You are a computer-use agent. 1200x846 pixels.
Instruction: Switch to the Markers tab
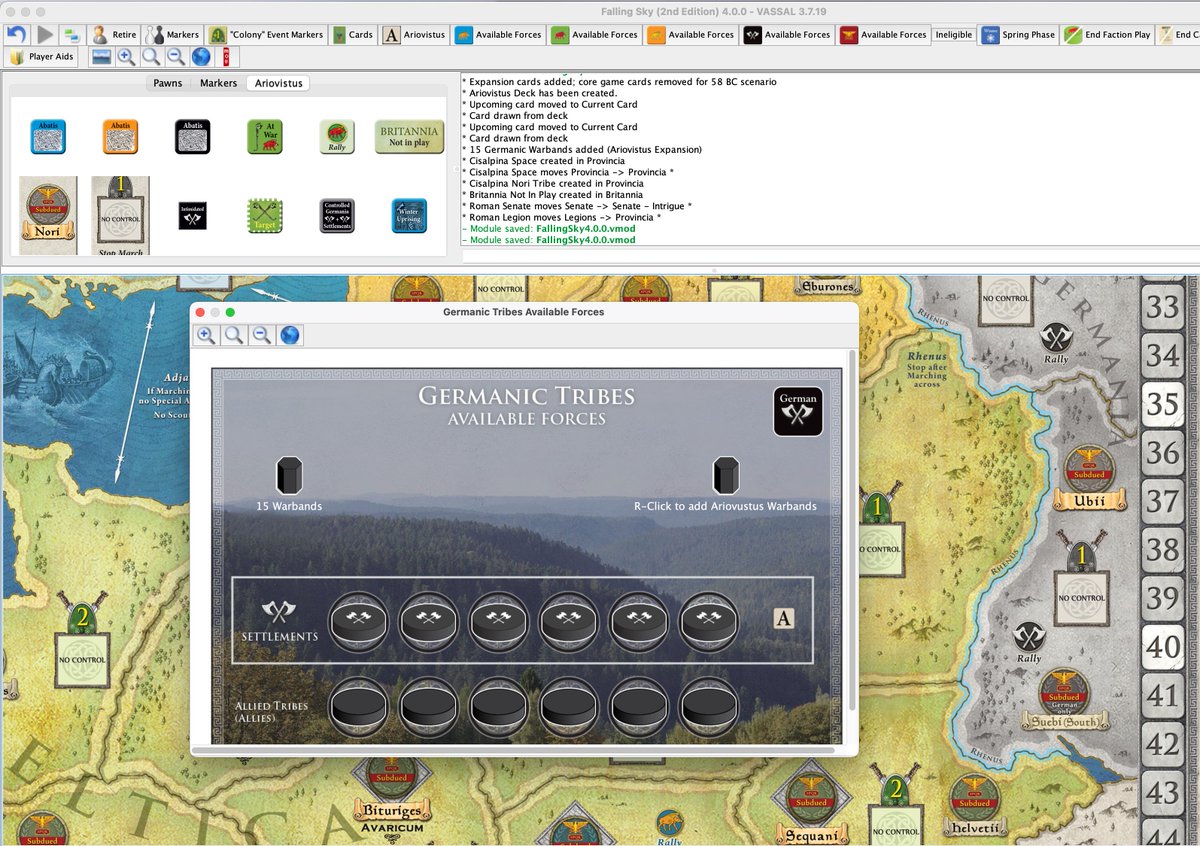(x=218, y=83)
